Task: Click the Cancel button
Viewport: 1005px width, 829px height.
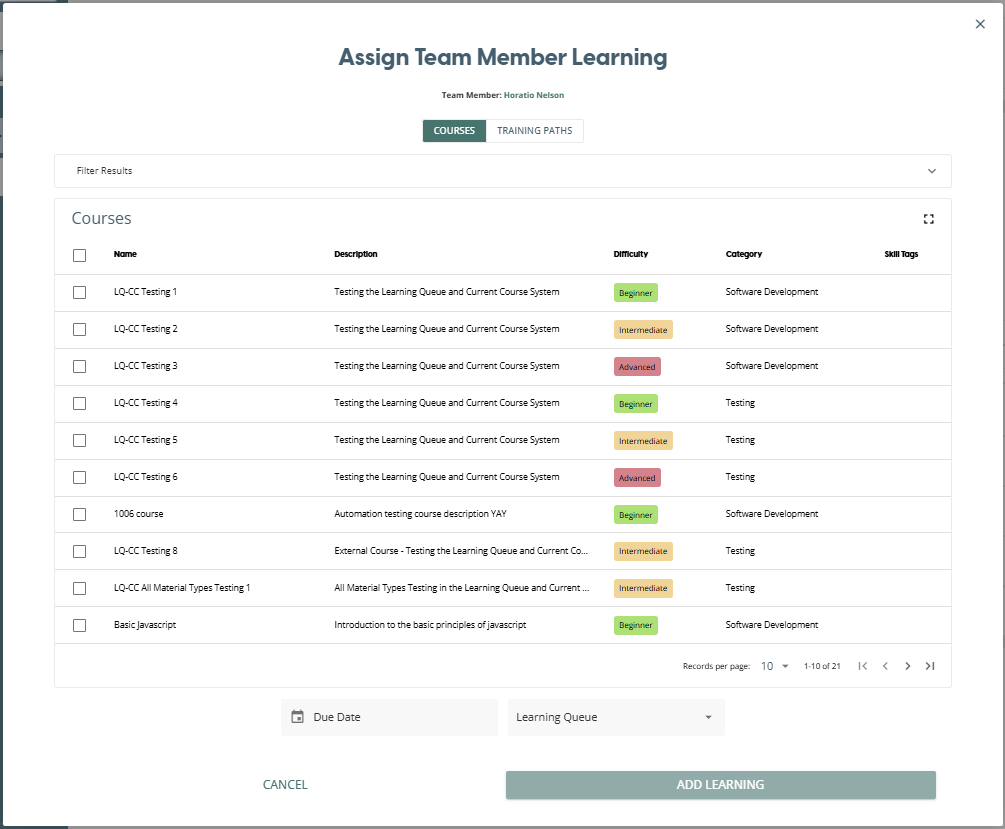Action: click(x=285, y=785)
